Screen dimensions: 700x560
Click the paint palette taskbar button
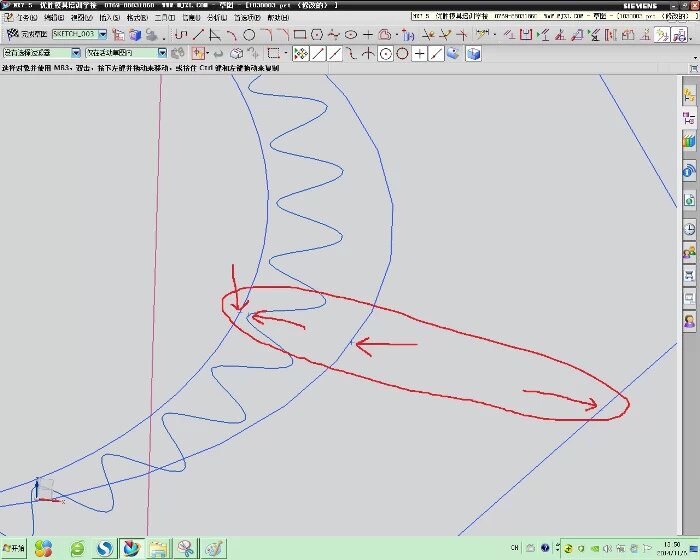click(x=213, y=547)
